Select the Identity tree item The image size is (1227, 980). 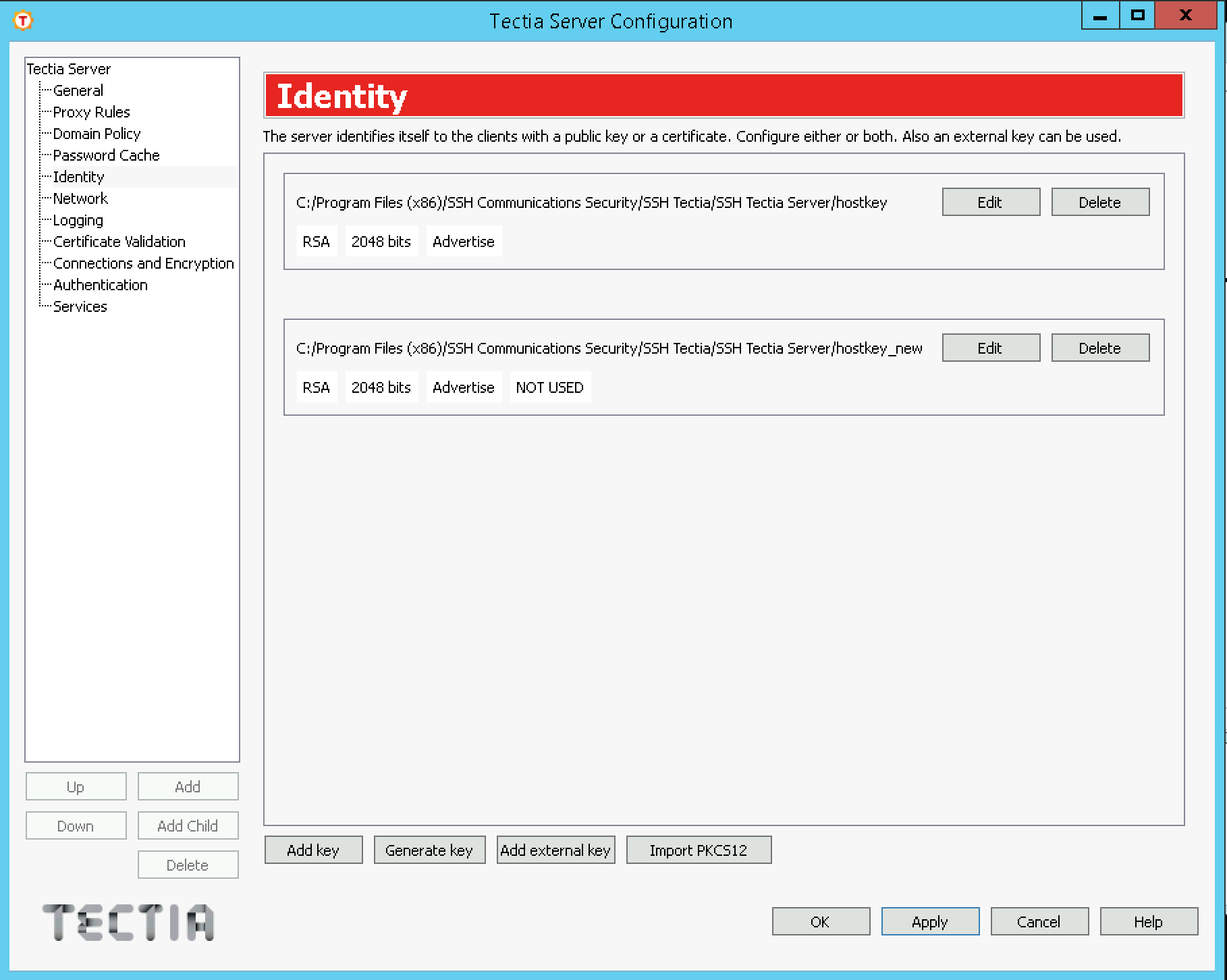[x=78, y=177]
